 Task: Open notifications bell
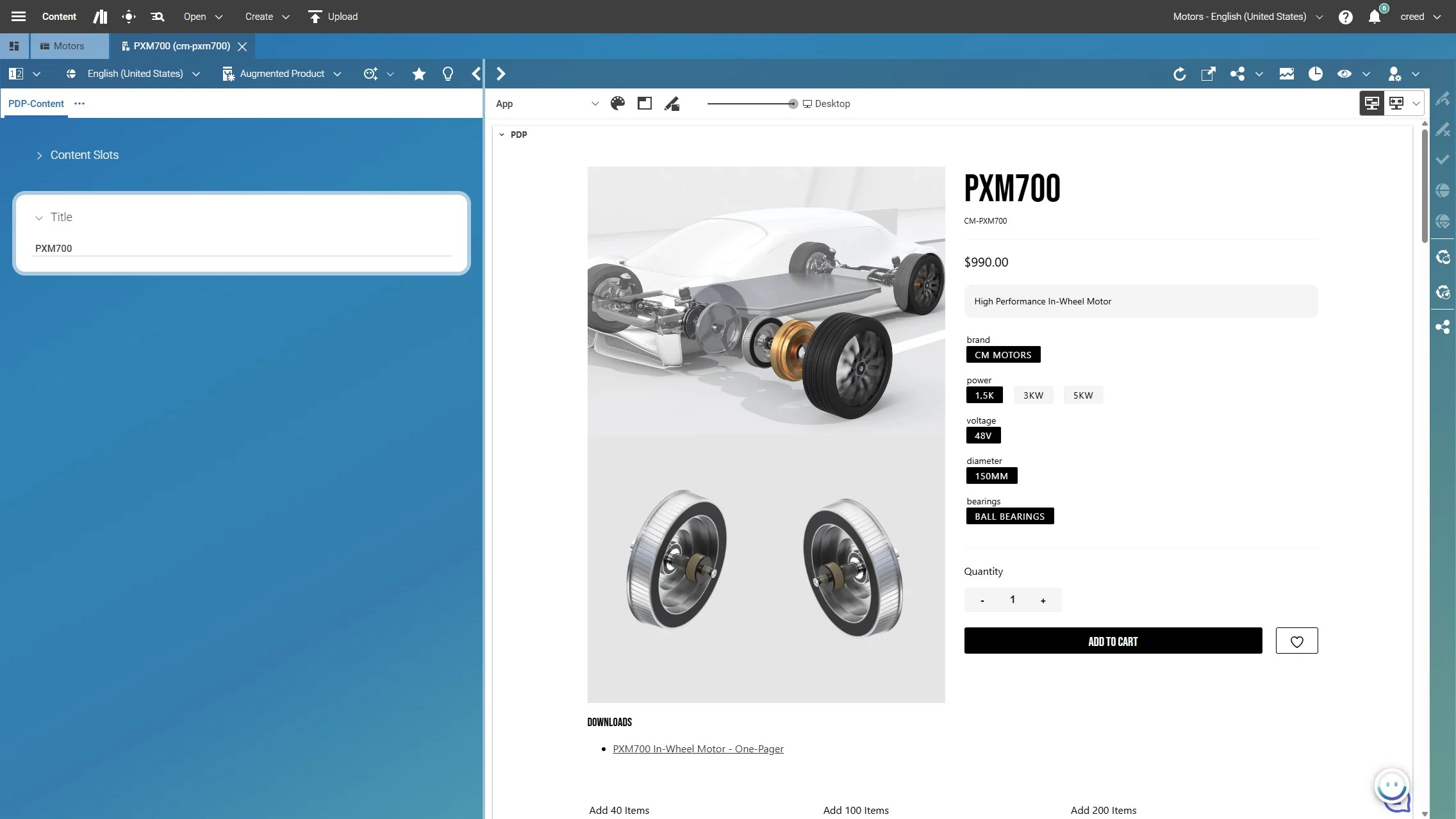point(1374,17)
